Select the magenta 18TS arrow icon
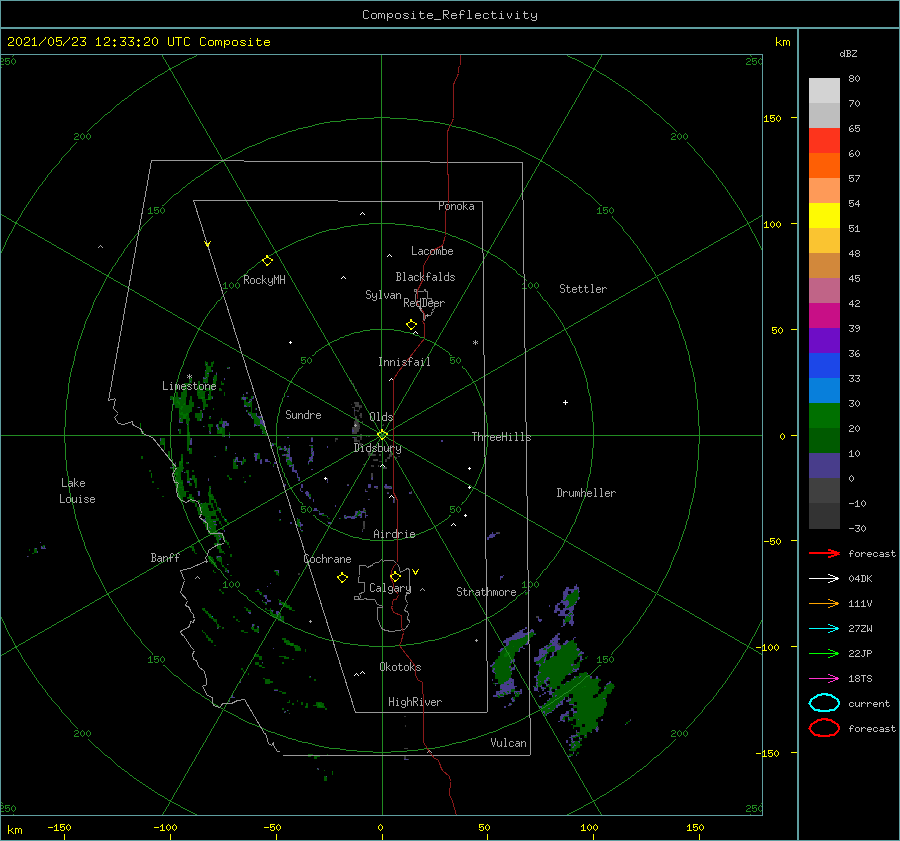 point(824,679)
